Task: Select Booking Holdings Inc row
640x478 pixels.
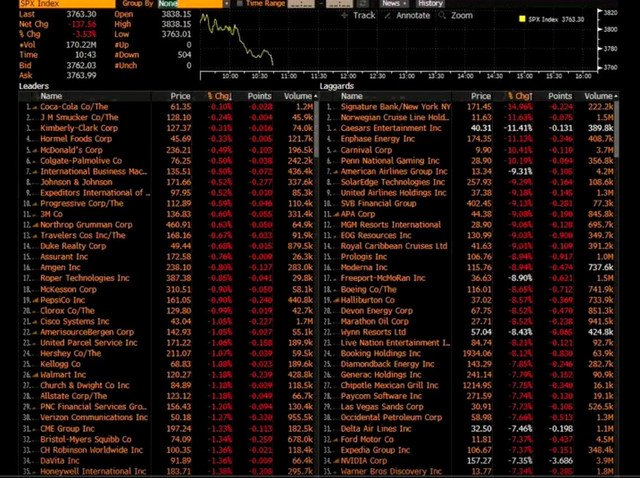Action: 469,353
